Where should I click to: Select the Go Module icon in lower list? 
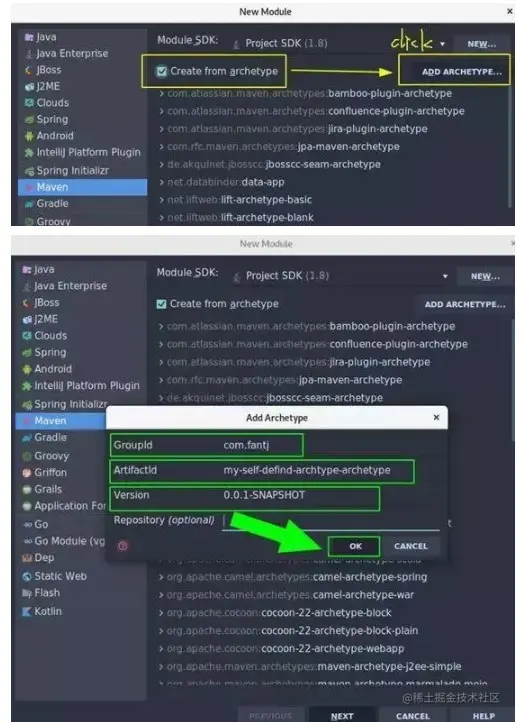[28, 542]
